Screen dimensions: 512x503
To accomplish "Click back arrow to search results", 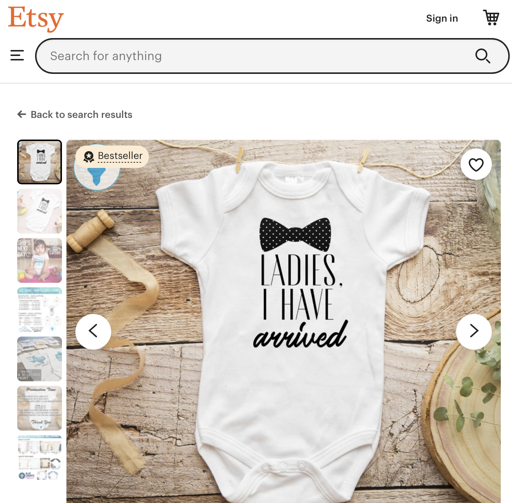I will (22, 114).
